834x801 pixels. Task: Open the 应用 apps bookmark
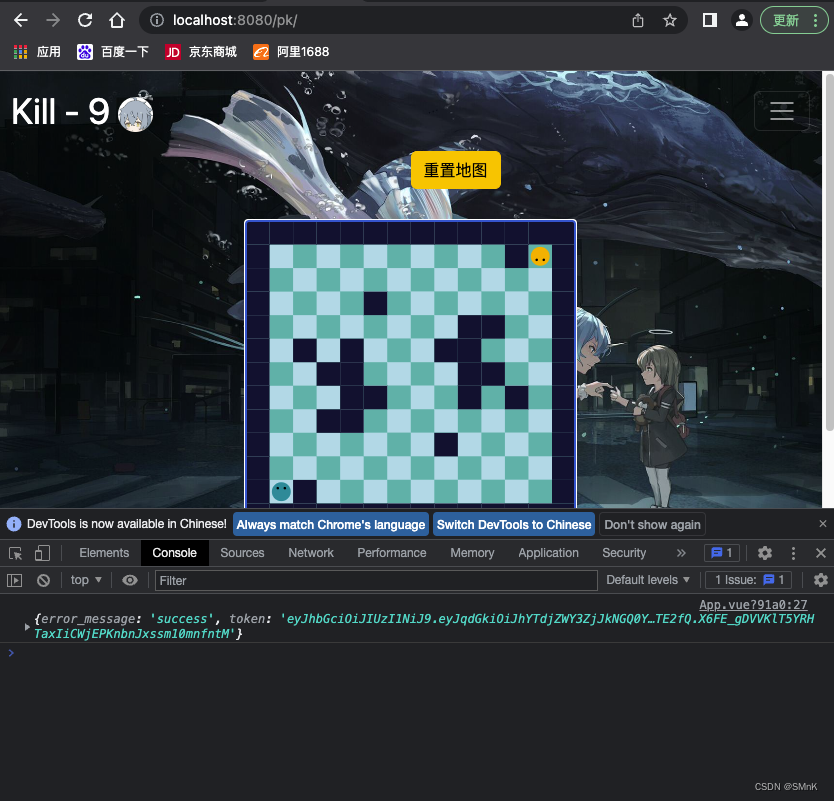click(x=37, y=52)
